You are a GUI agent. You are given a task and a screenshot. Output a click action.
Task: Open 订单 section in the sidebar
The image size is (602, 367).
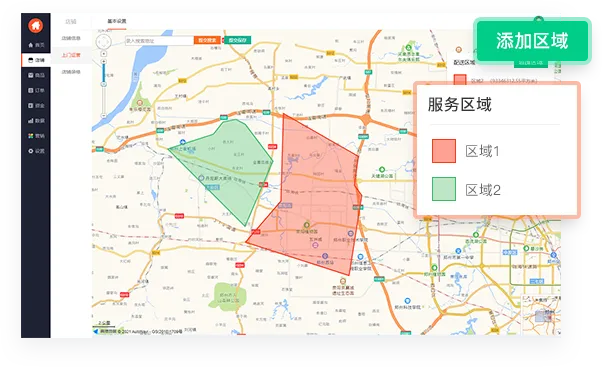tap(36, 90)
